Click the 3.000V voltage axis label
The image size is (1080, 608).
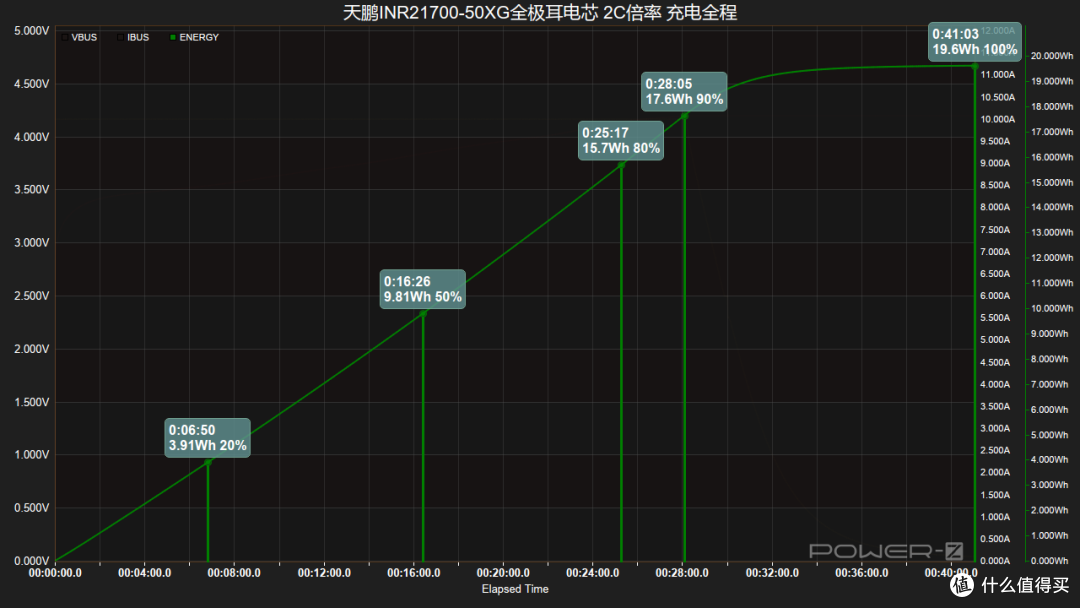tap(32, 242)
